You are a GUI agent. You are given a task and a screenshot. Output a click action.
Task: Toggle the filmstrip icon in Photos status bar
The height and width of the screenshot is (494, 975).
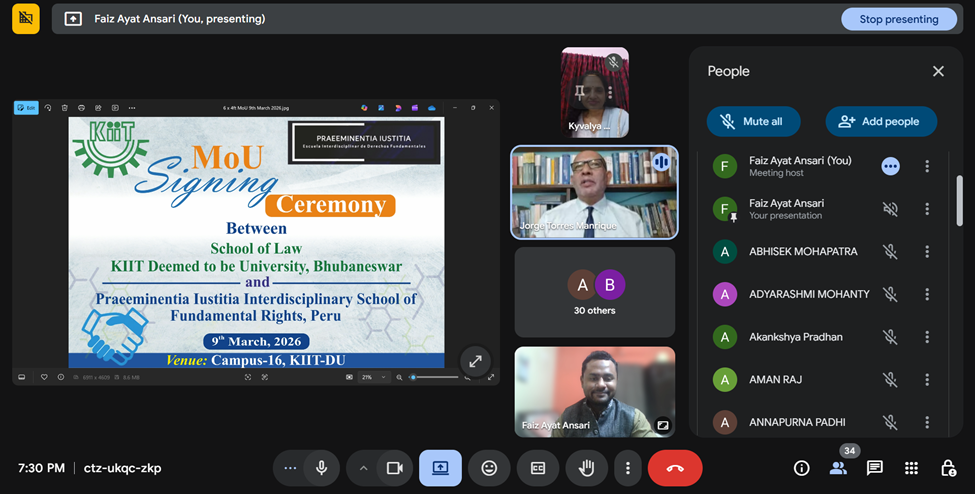click(x=22, y=377)
